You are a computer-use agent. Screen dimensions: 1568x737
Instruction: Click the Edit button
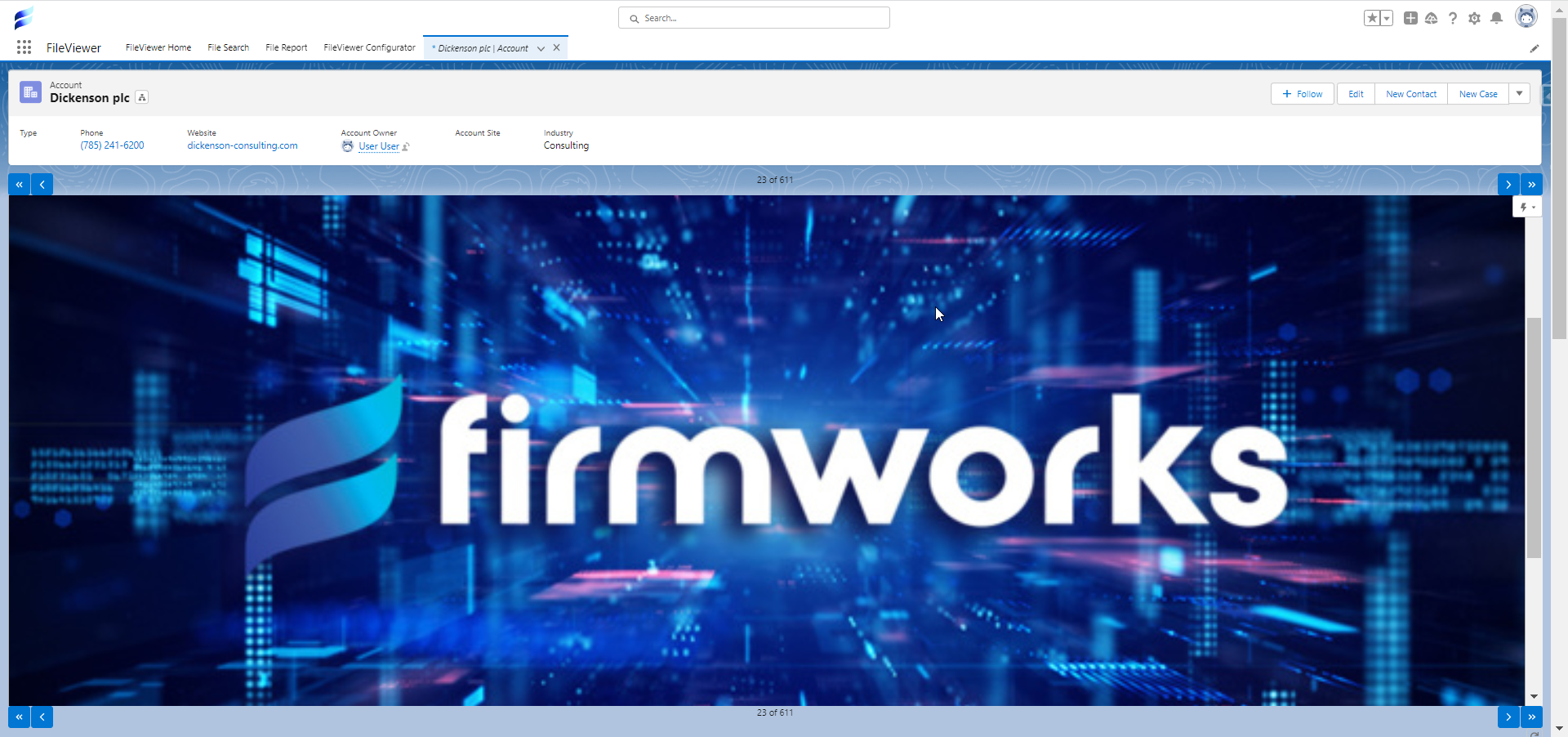[1356, 94]
